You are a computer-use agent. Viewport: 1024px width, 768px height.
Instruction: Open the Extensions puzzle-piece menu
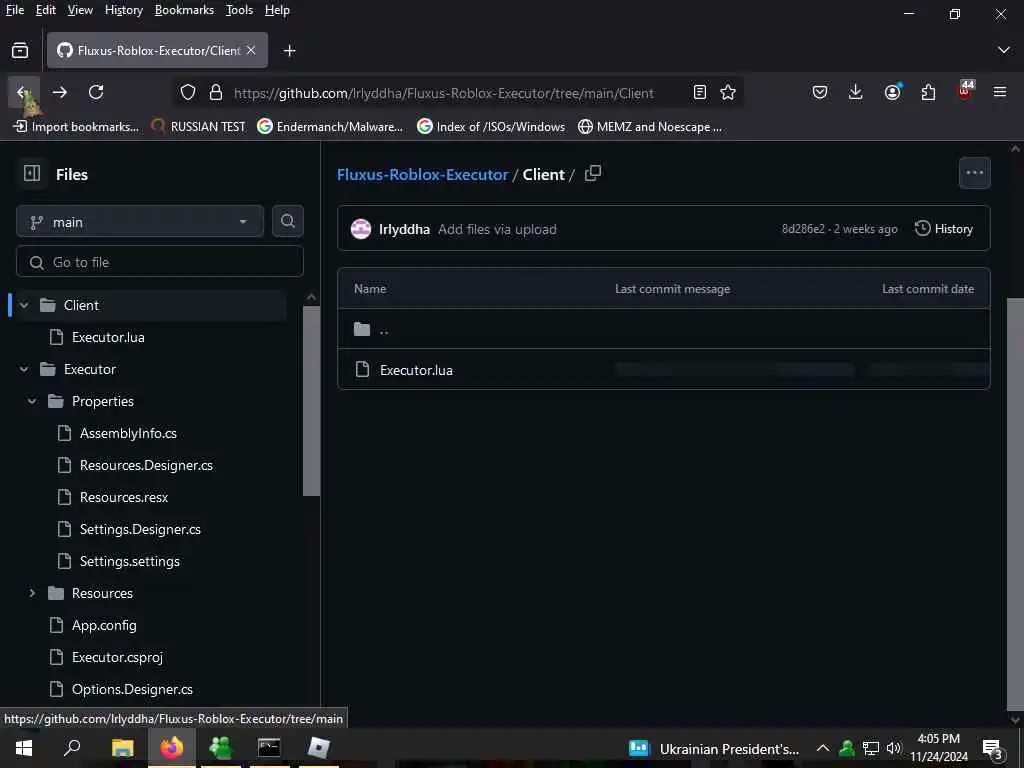coord(928,92)
